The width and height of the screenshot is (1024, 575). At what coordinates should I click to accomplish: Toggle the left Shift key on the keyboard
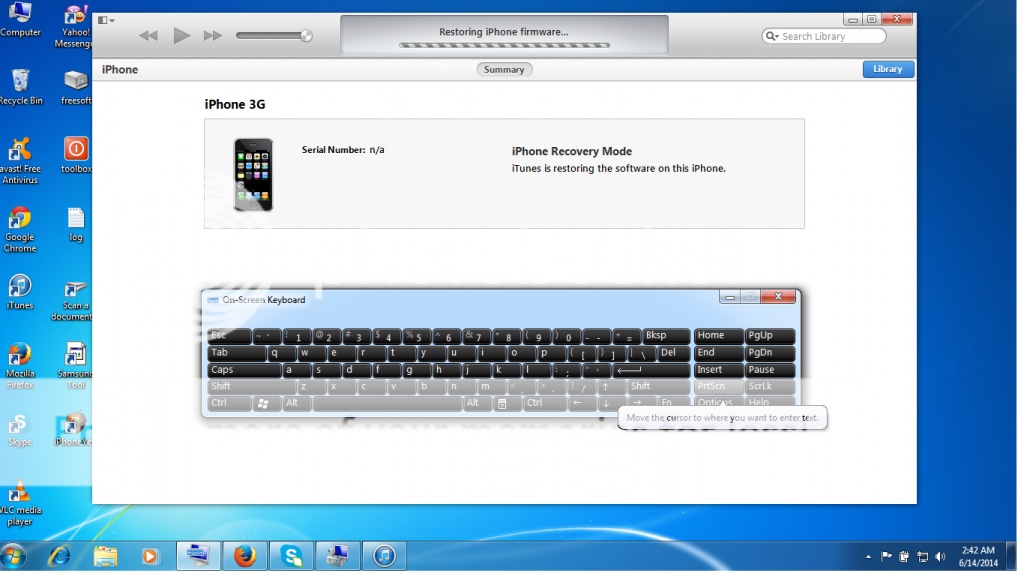[x=249, y=387]
